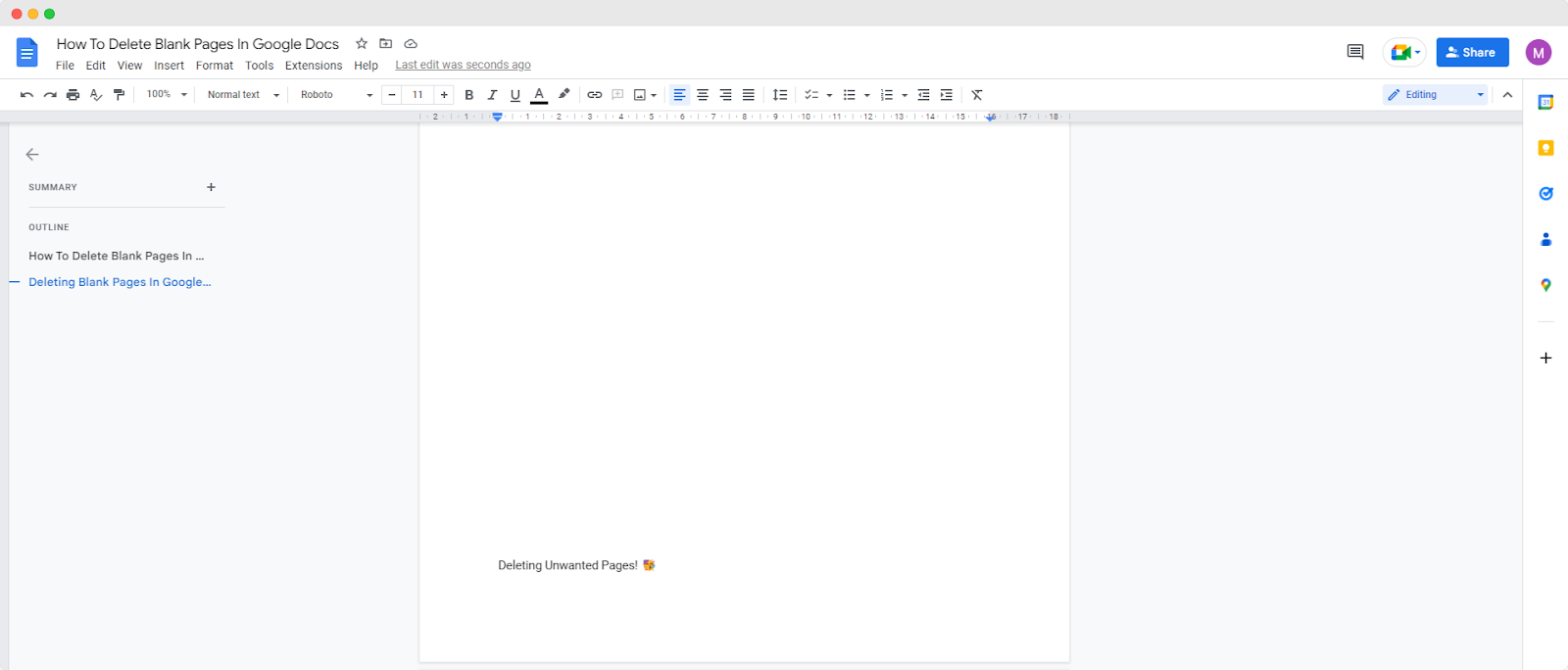
Task: Add a summary with plus button
Action: (211, 187)
